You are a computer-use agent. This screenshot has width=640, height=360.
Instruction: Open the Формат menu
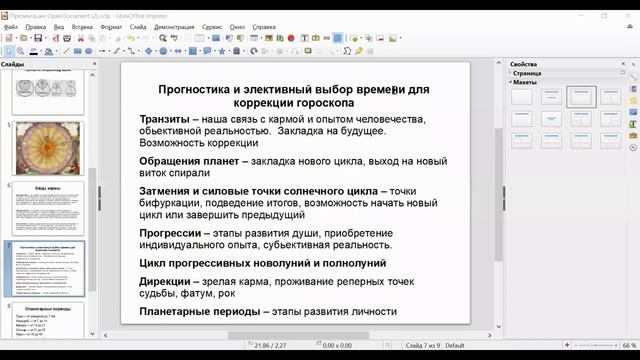coord(111,27)
